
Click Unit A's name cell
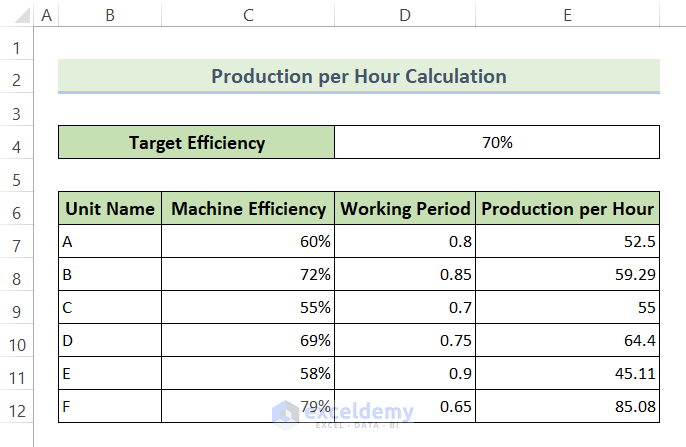[x=110, y=242]
